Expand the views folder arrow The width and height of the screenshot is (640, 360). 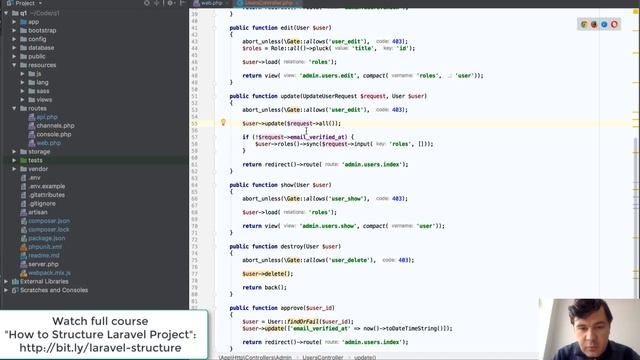pos(22,100)
